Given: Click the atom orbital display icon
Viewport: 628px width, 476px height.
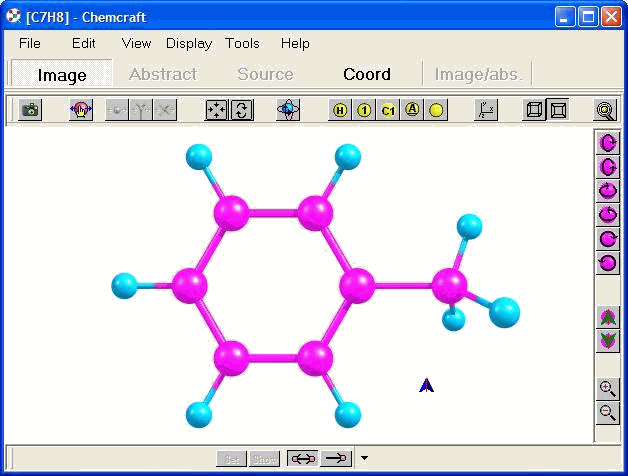Looking at the screenshot, I should click(288, 110).
